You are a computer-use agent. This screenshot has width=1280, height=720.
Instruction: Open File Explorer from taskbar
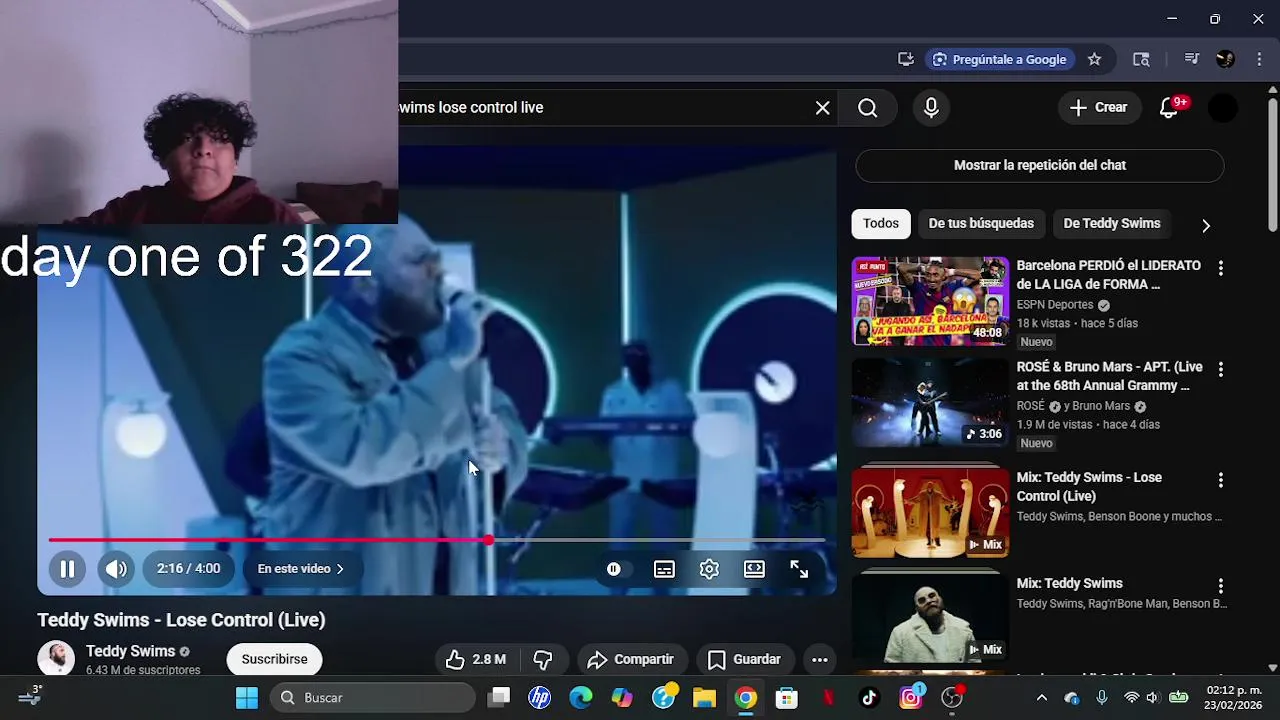pyautogui.click(x=704, y=698)
